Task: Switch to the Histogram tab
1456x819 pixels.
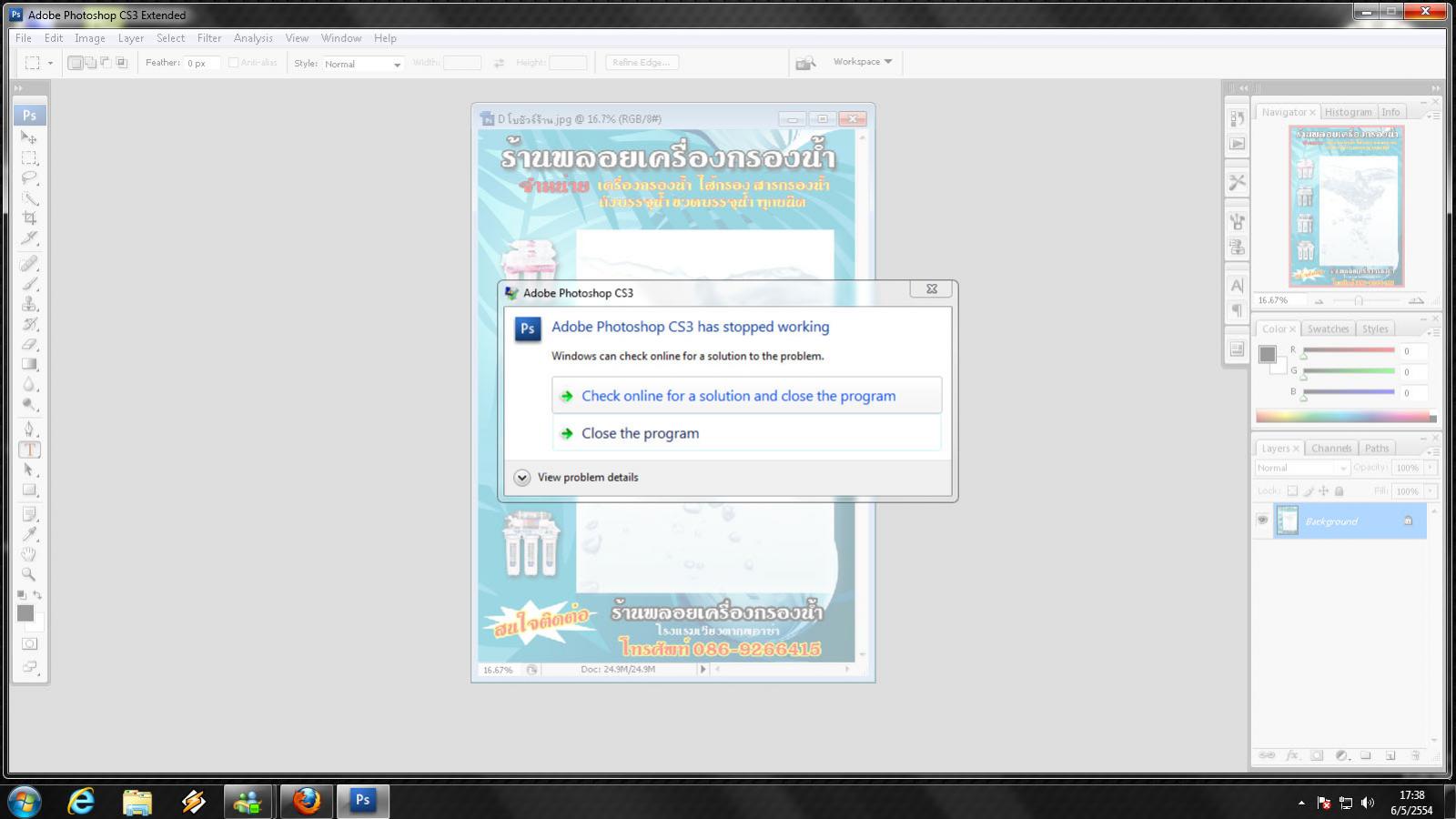Action: [x=1348, y=112]
